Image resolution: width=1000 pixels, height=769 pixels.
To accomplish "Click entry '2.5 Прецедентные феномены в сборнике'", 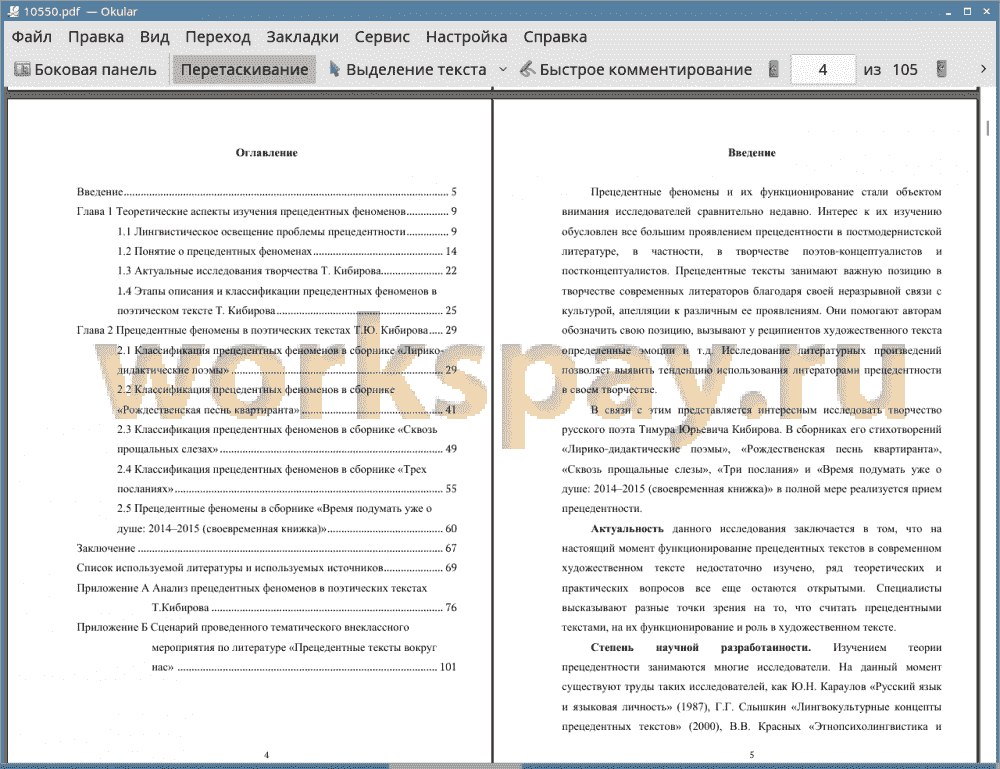I will pos(287,518).
